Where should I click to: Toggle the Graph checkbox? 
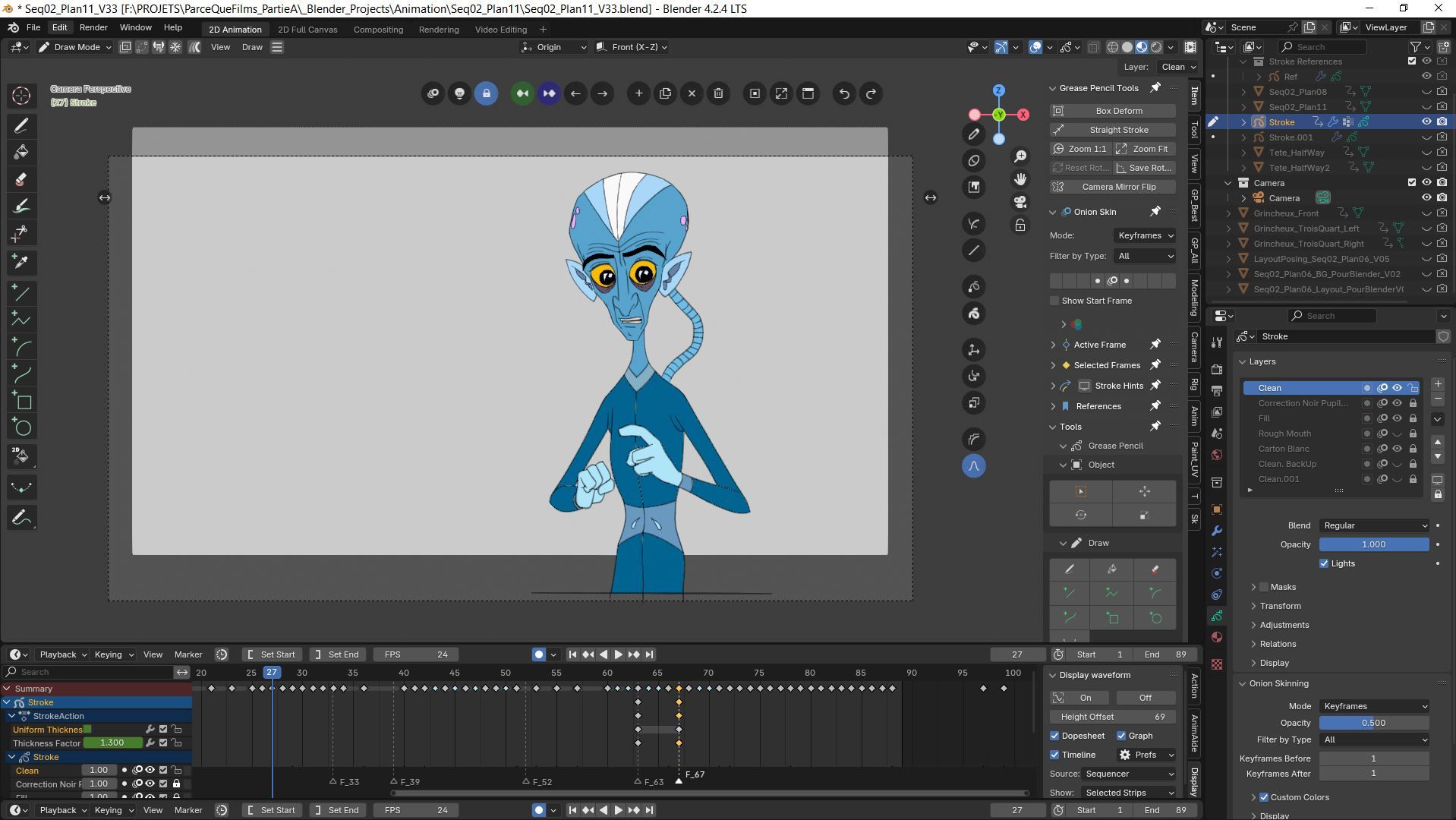(1121, 736)
